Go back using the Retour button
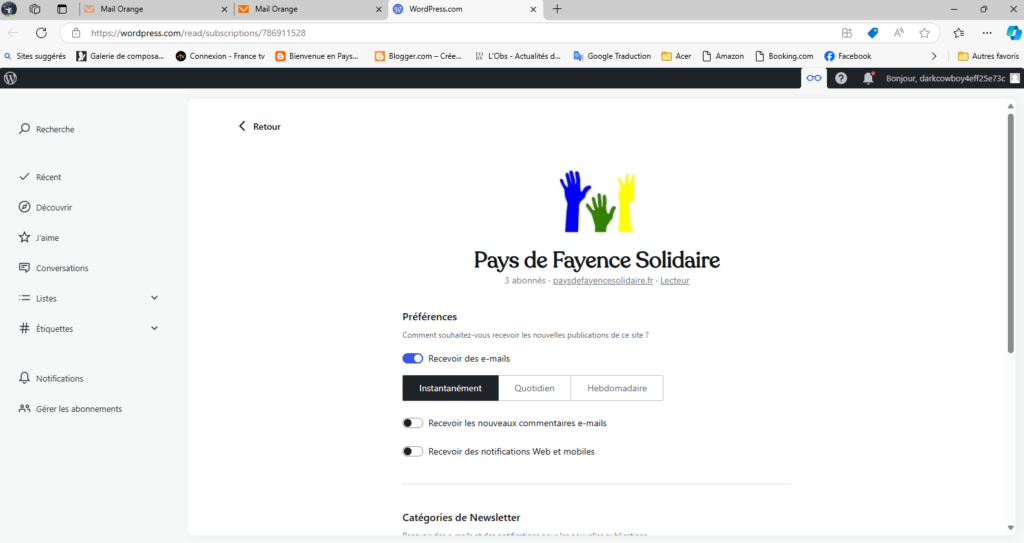The width and height of the screenshot is (1024, 543). 259,127
